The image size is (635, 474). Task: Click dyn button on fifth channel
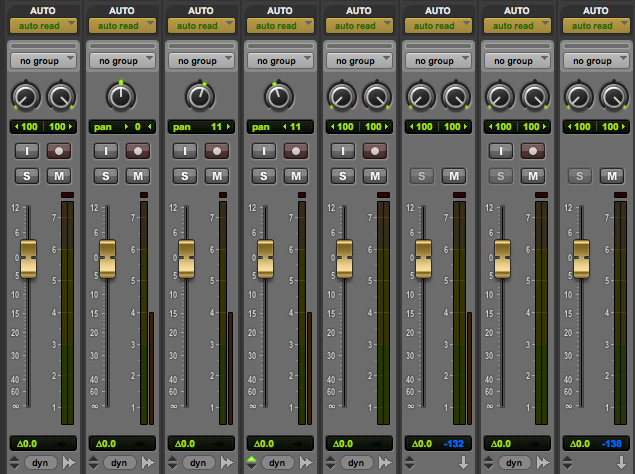pyautogui.click(x=356, y=463)
